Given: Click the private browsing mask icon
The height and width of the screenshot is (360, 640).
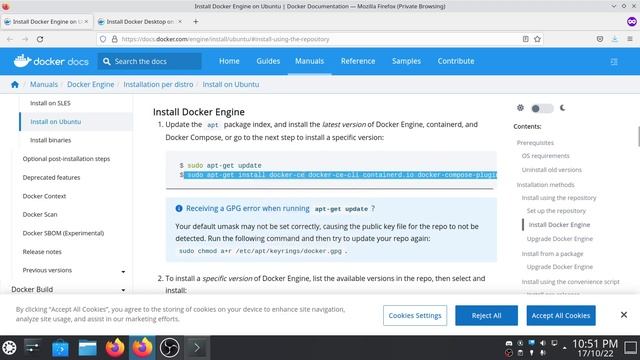Looking at the screenshot, I should click(x=632, y=22).
